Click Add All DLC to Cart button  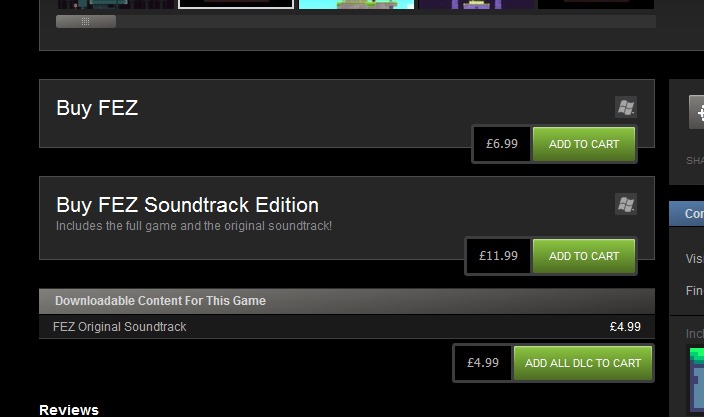click(x=582, y=363)
